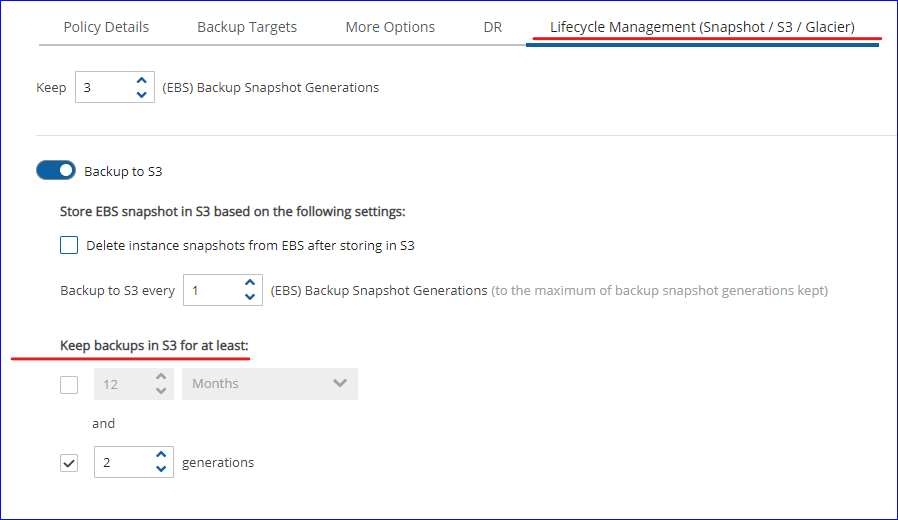Switch to the Policy Details tab

[106, 27]
